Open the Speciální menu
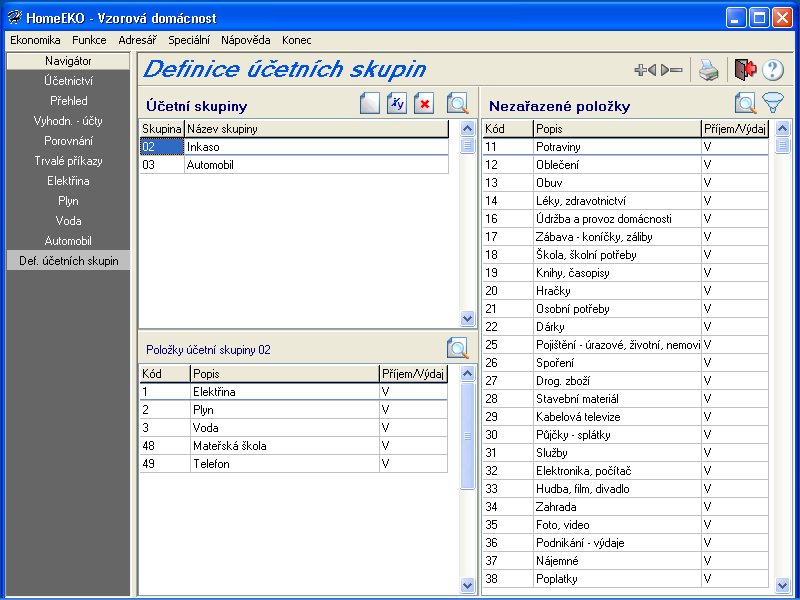The height and width of the screenshot is (600, 800). click(x=189, y=40)
